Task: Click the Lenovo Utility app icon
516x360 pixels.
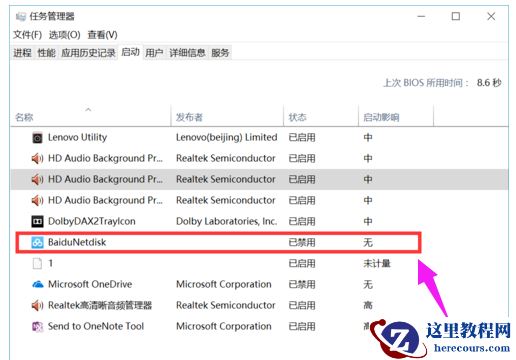Action: (37, 138)
